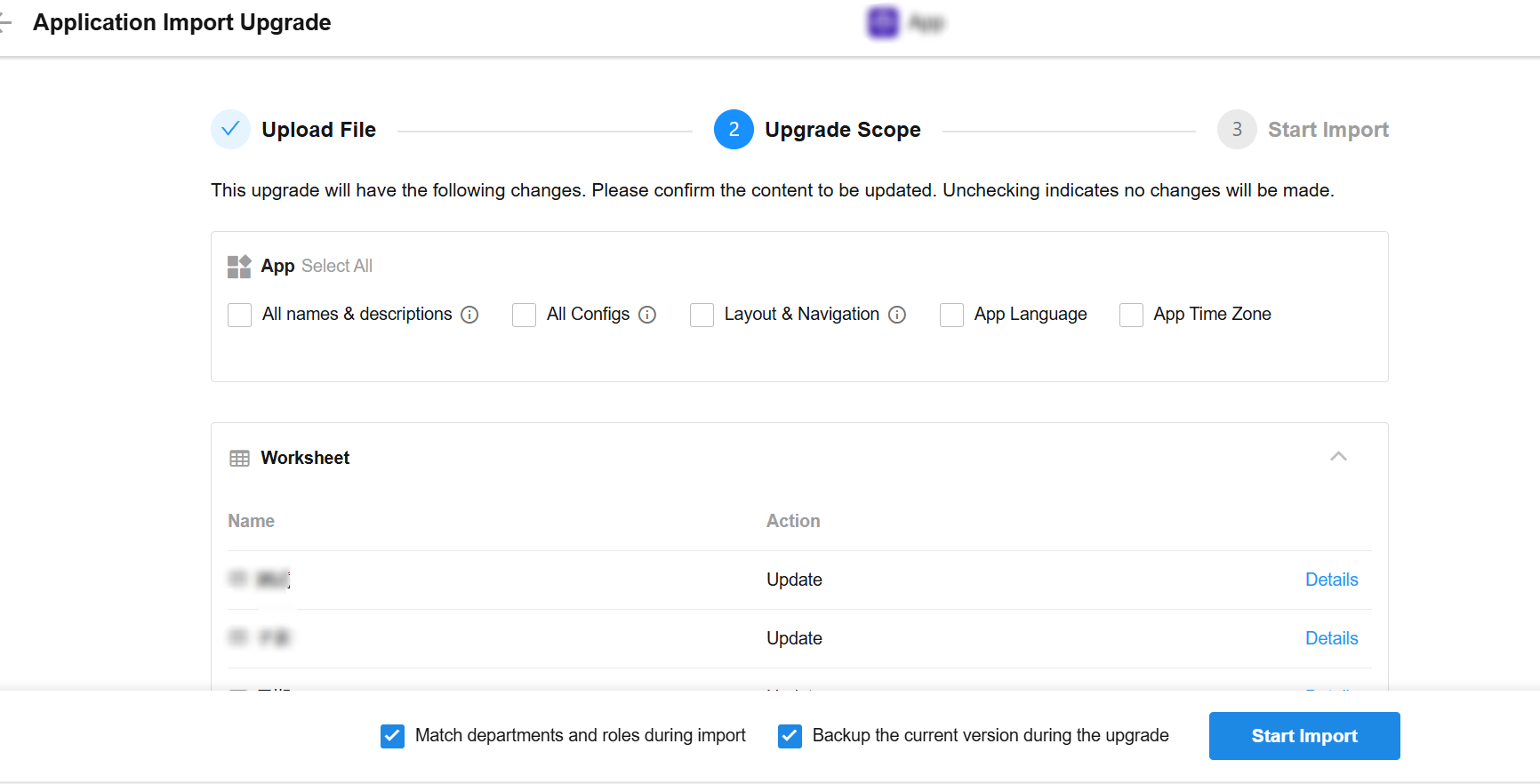Open Details for the first worksheet row

1331,580
